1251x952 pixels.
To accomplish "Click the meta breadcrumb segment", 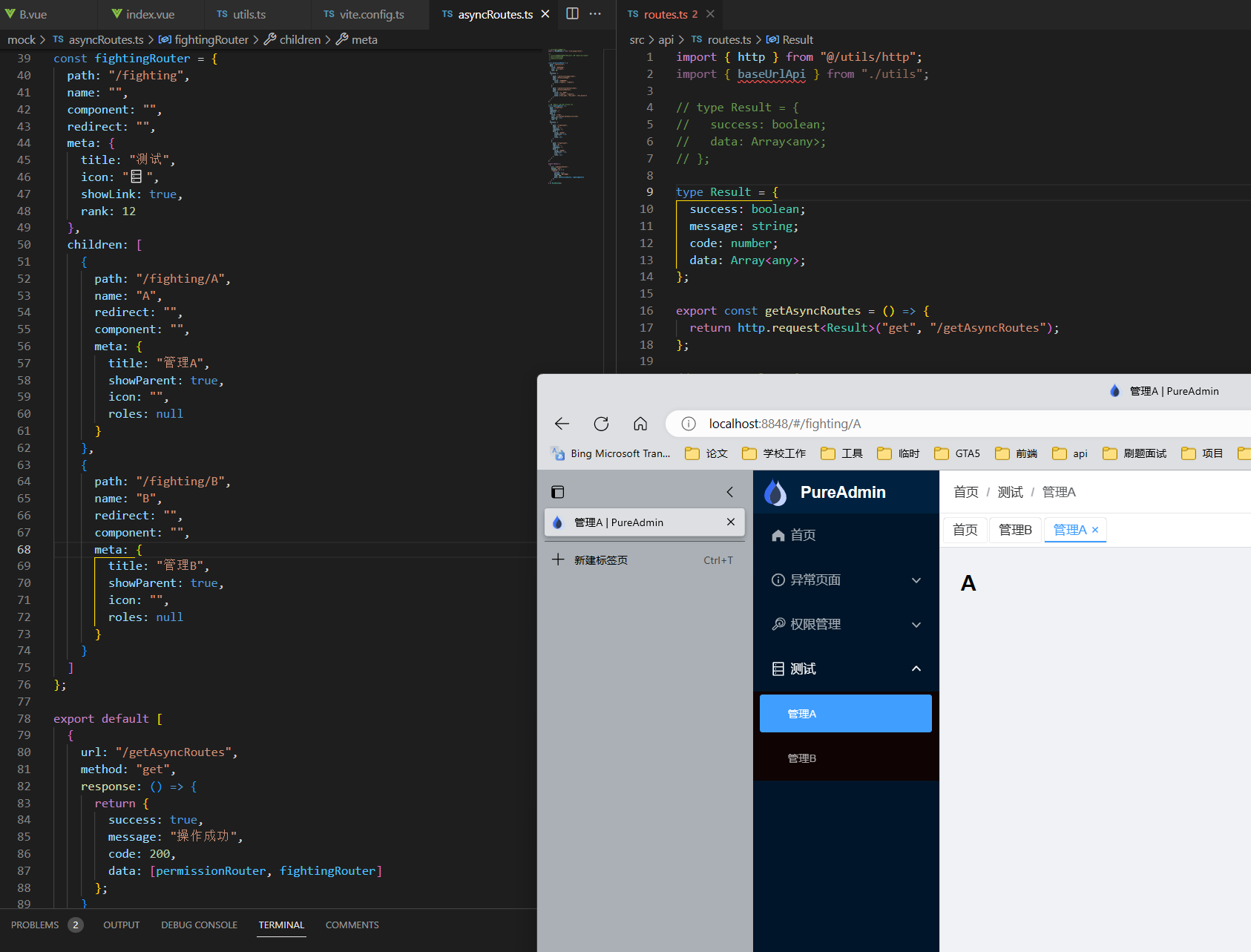I will (357, 39).
